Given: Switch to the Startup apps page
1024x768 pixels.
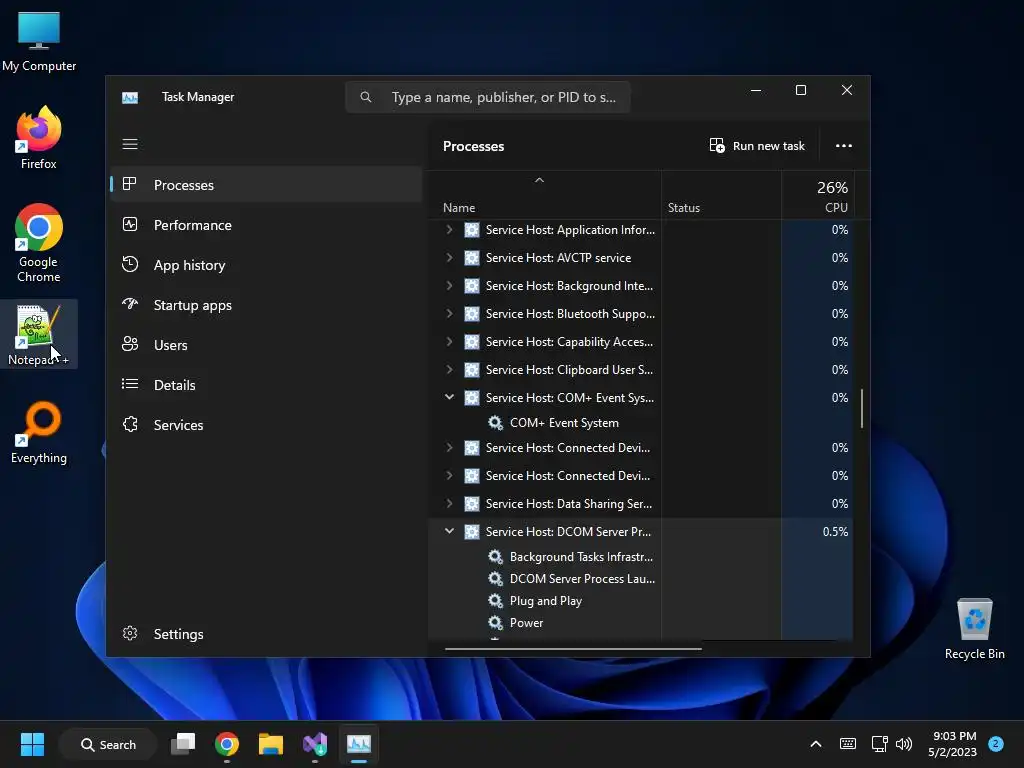Looking at the screenshot, I should [266, 304].
